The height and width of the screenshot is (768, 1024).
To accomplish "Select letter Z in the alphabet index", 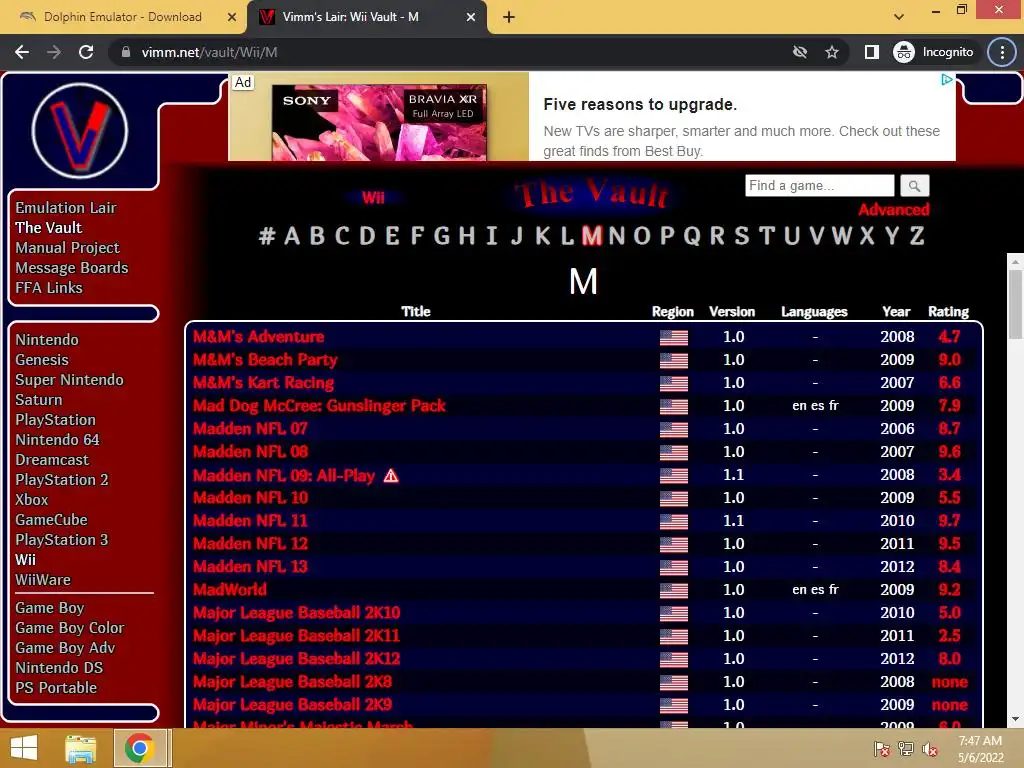I will click(917, 236).
